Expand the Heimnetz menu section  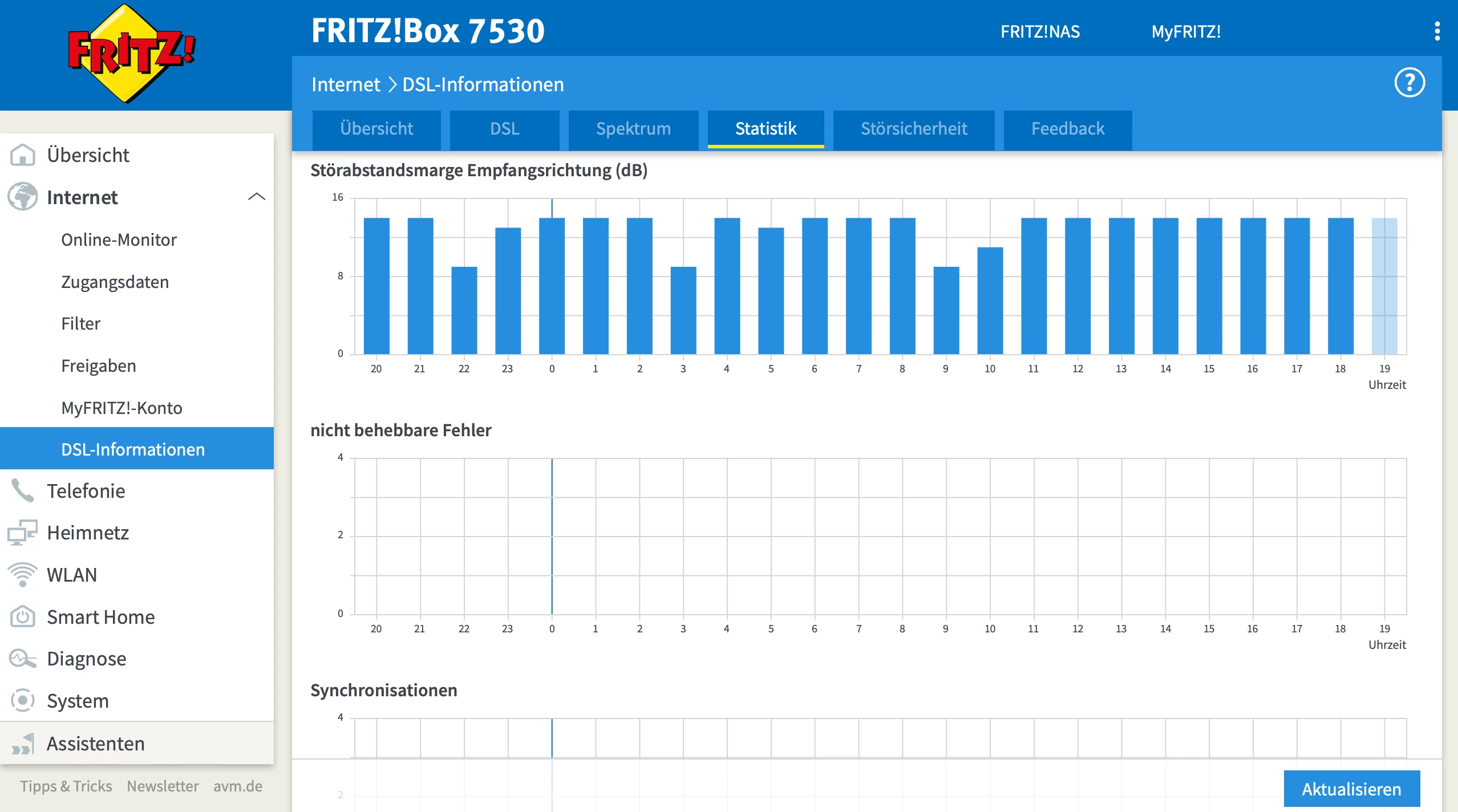[88, 533]
